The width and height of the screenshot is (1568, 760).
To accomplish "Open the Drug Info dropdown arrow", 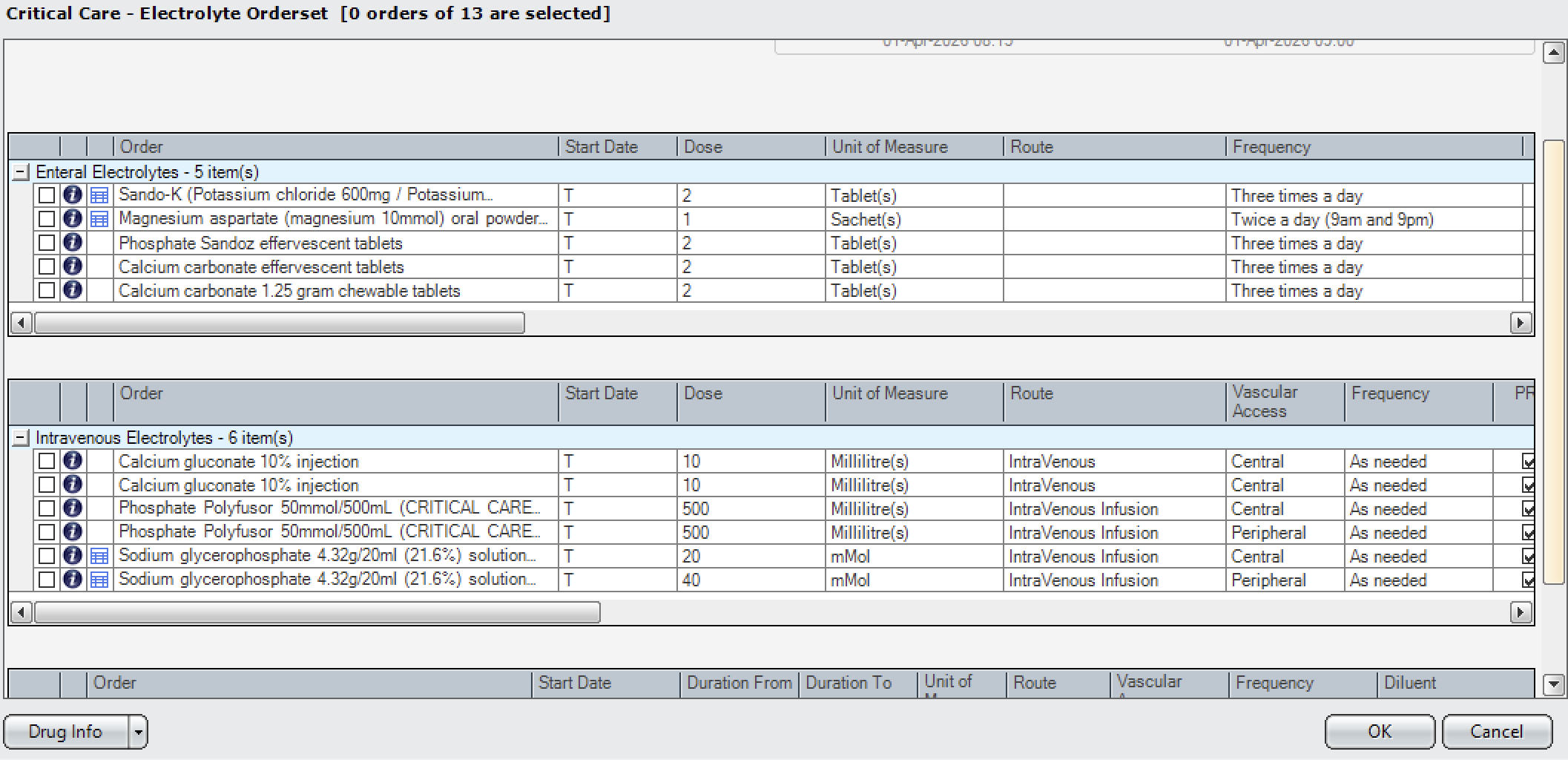I will tap(138, 733).
